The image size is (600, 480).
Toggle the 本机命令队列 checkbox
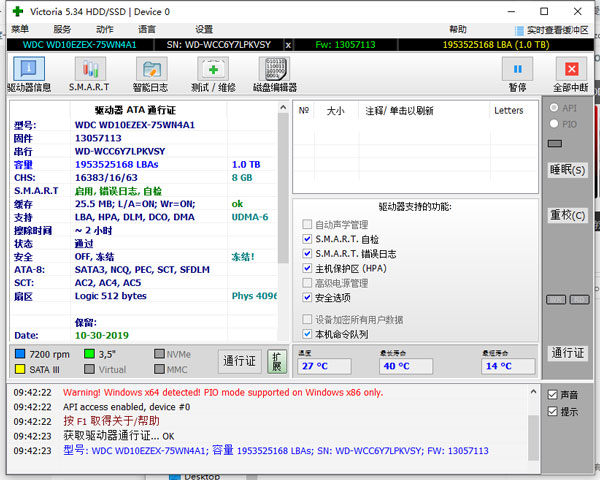(x=307, y=334)
